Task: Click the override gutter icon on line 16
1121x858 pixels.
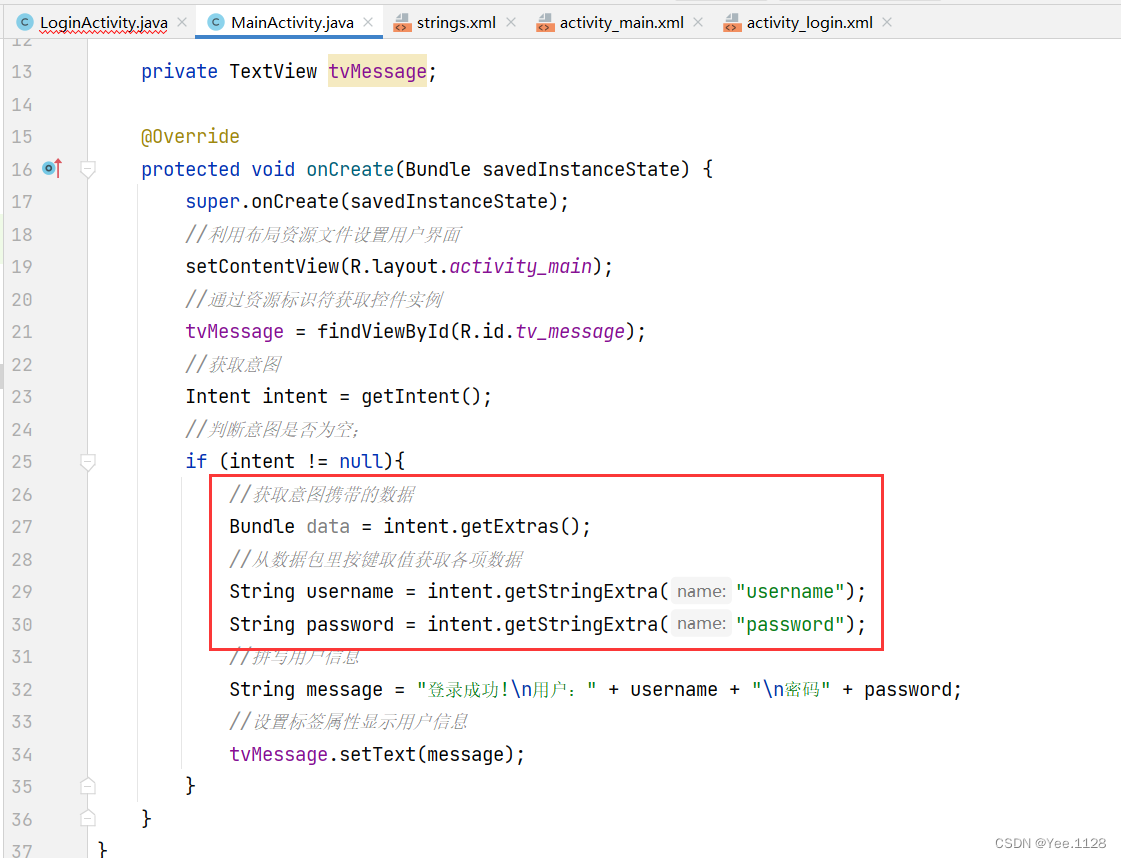Action: 52,169
